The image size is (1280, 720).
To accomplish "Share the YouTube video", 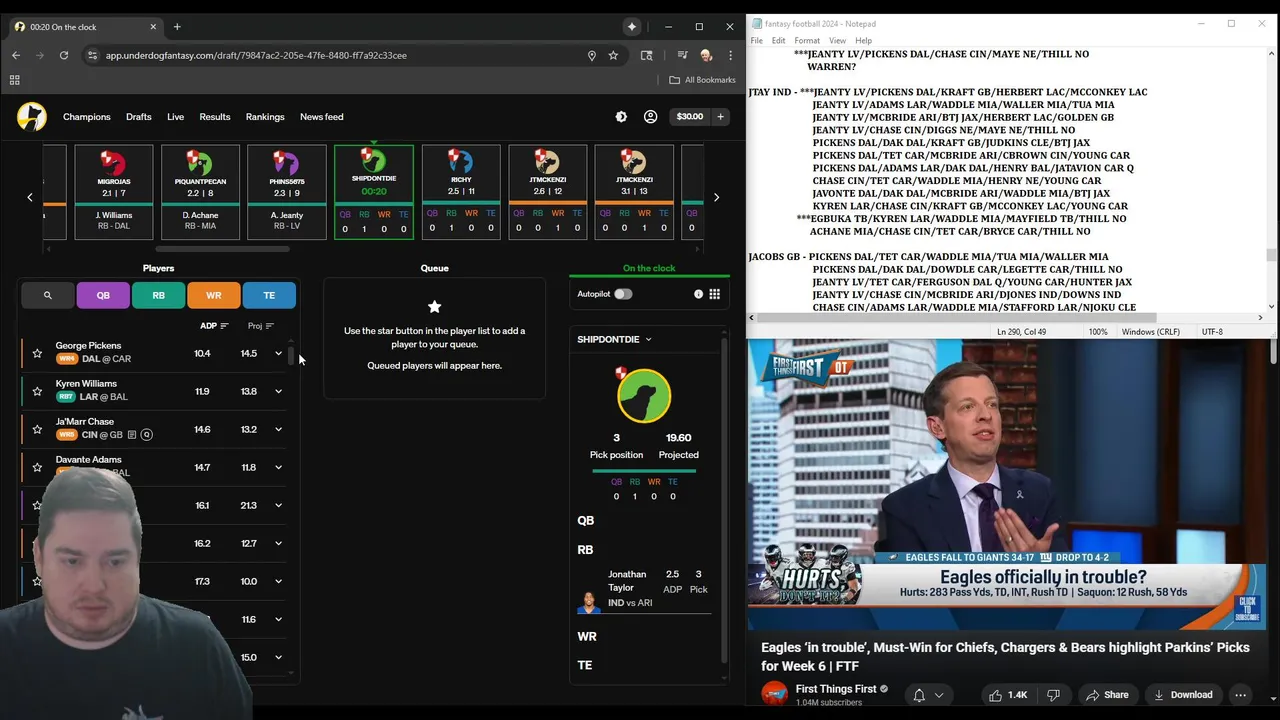I will [x=1107, y=695].
